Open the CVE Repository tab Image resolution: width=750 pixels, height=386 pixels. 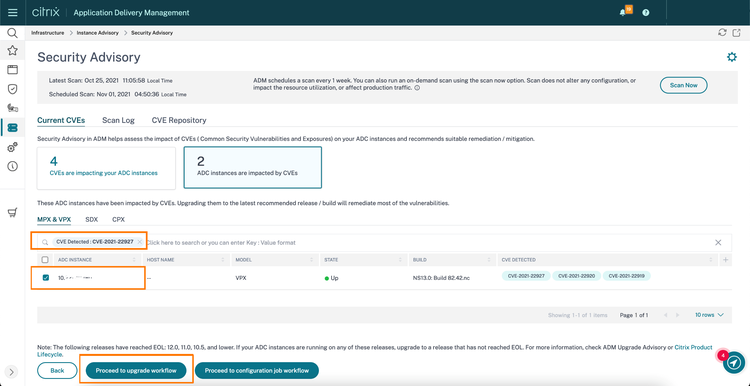click(x=179, y=121)
